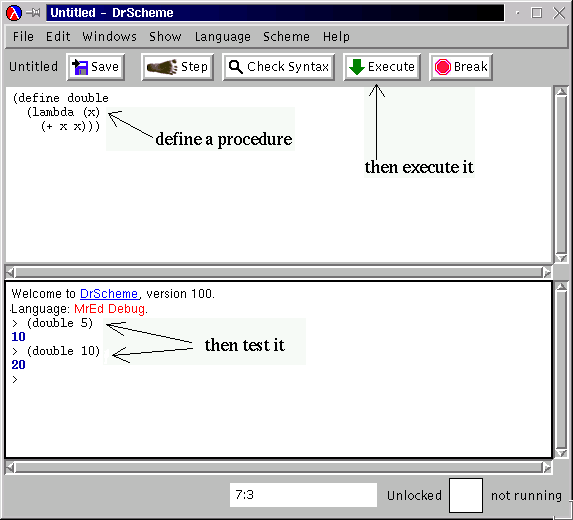Click the pin icon in title bar
The height and width of the screenshot is (520, 573).
tap(34, 13)
